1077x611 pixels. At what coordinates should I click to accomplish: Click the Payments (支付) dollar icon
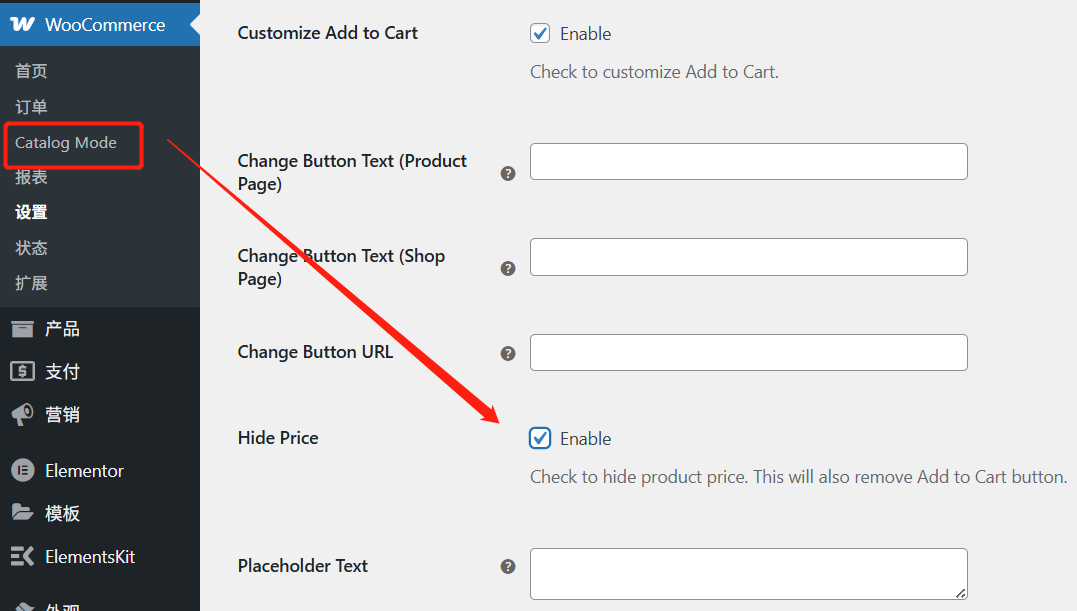22,371
